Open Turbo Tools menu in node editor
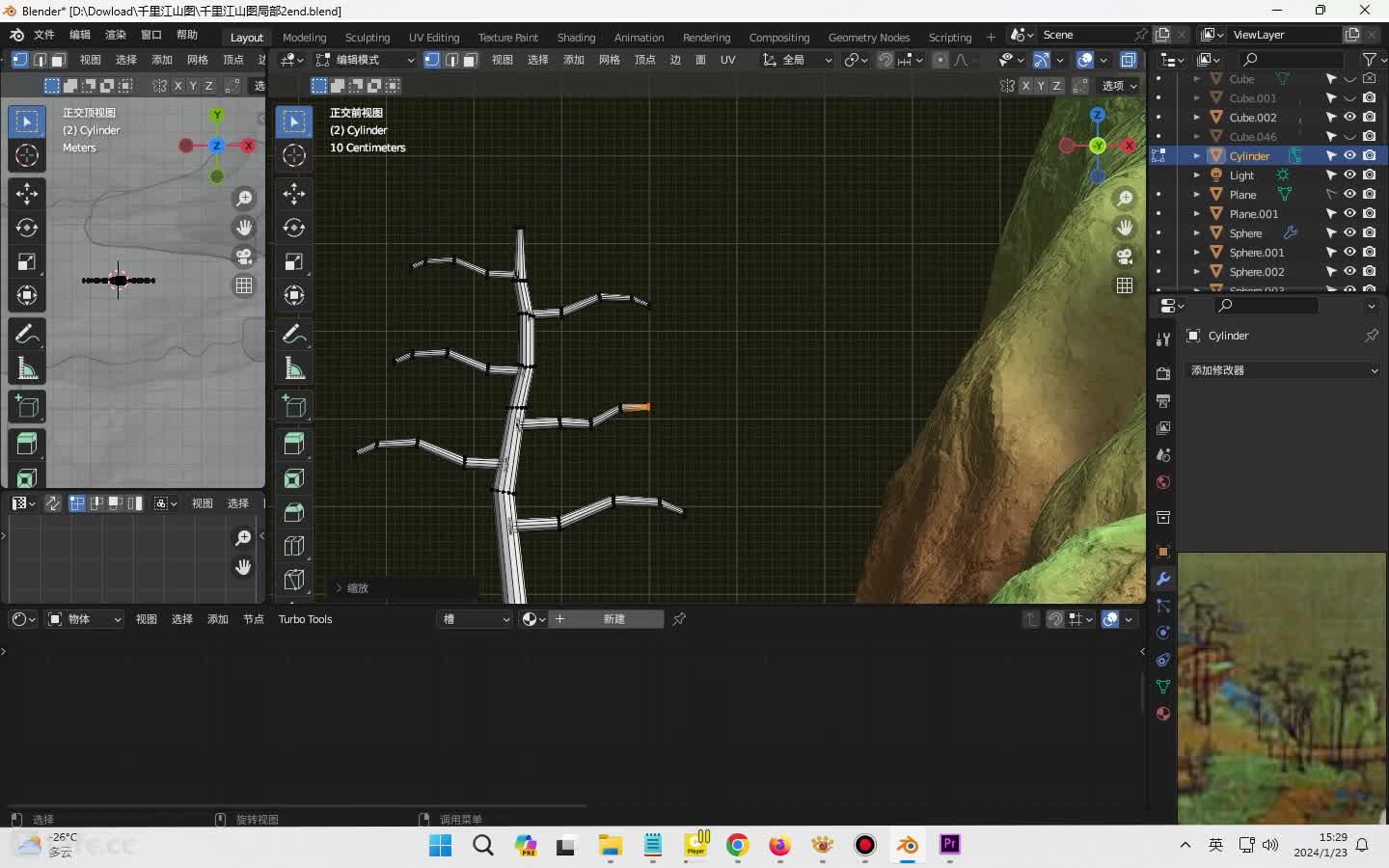 coord(305,619)
